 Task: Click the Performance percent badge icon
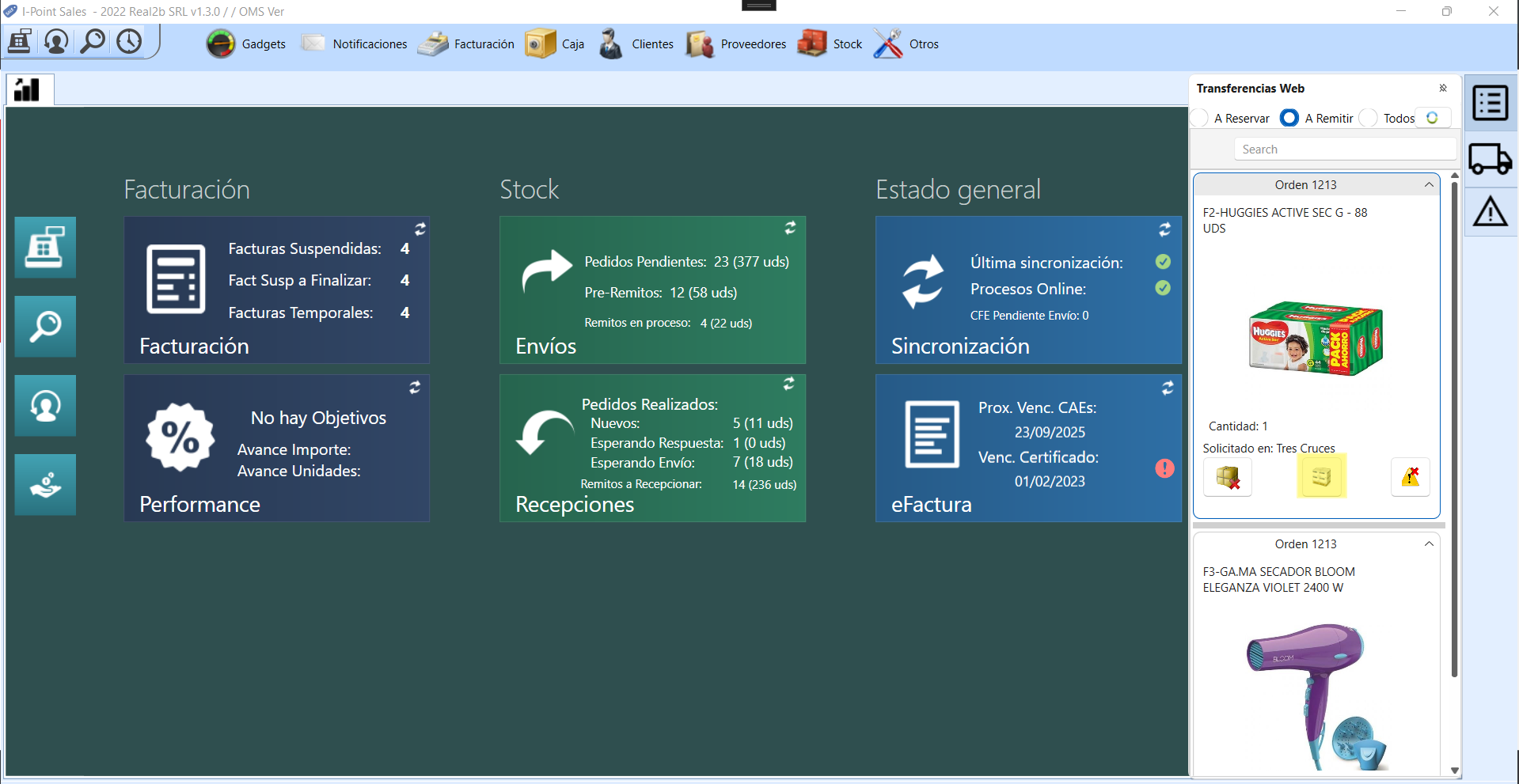180,437
